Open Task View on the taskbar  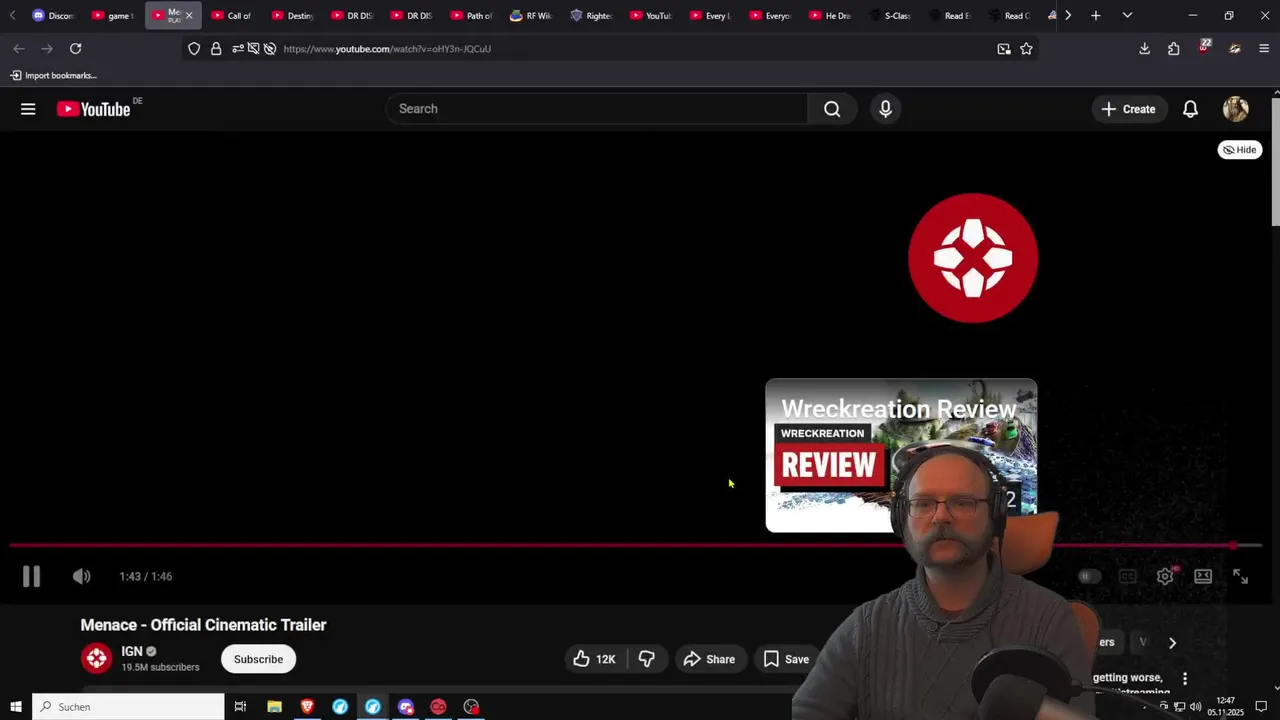click(240, 707)
